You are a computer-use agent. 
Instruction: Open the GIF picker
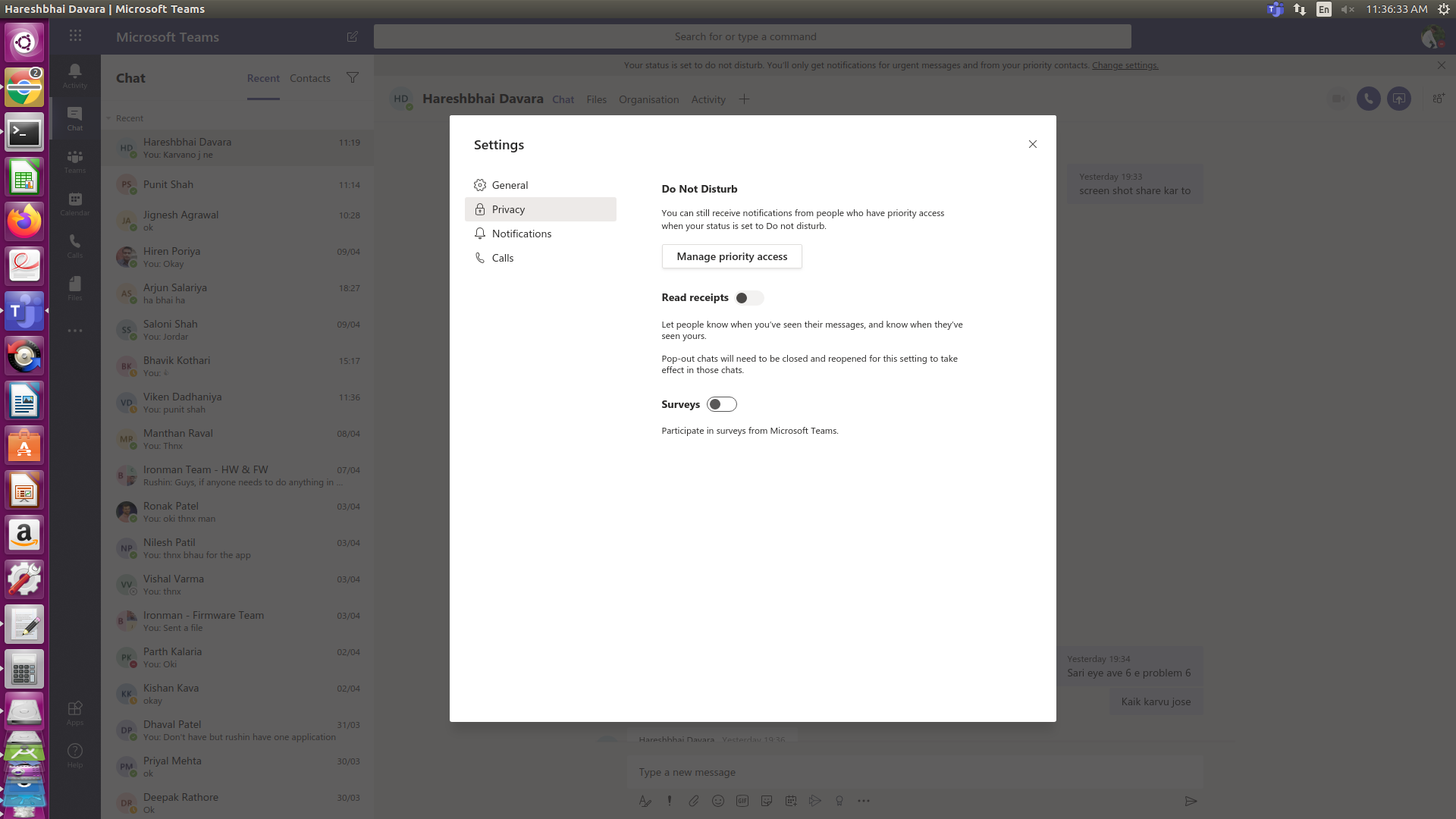point(742,801)
